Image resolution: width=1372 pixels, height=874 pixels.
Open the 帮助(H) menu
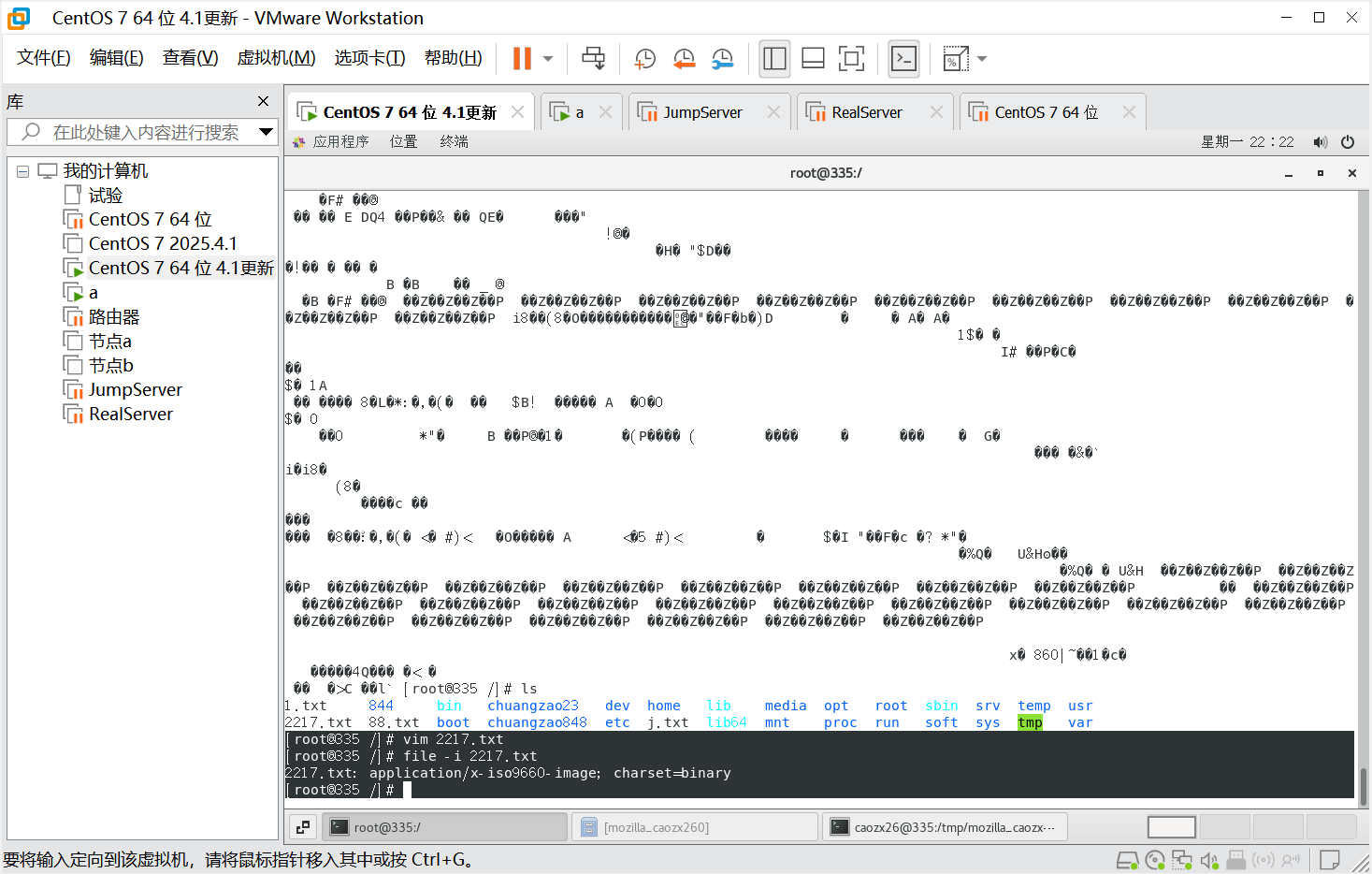coord(454,58)
